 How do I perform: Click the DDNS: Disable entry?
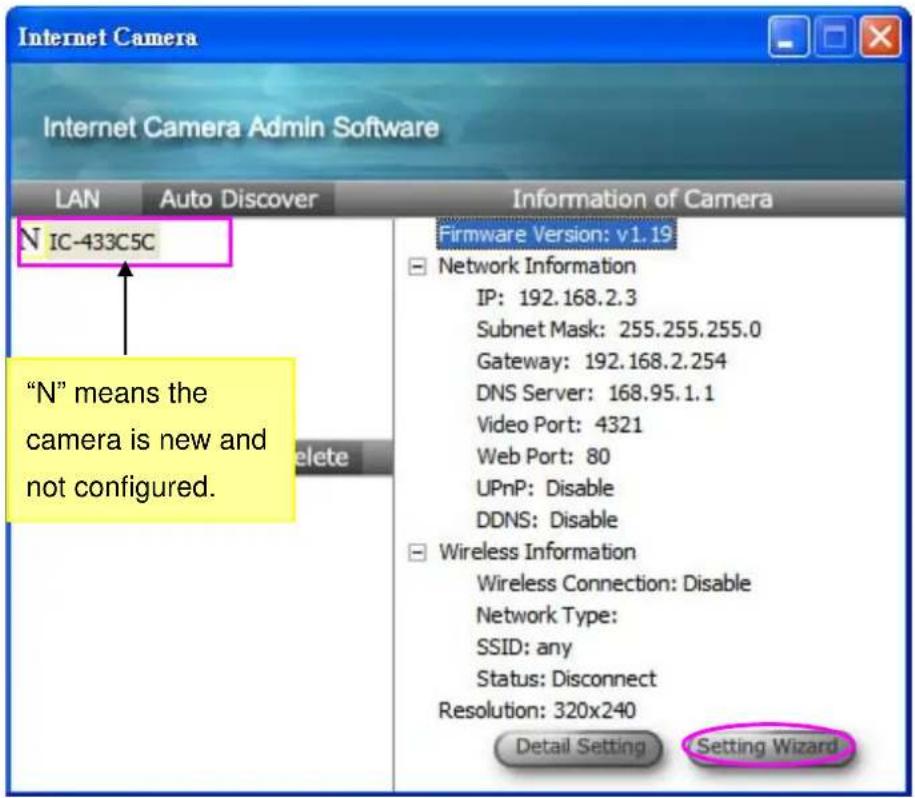pos(546,520)
